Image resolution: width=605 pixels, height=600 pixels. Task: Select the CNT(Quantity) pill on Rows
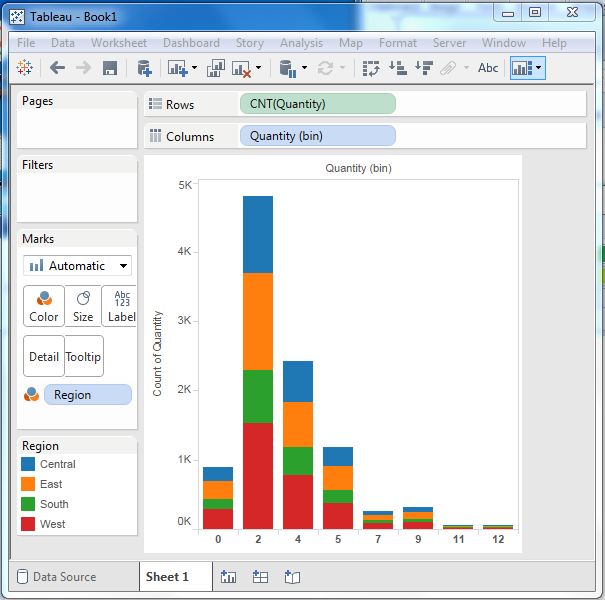click(317, 104)
